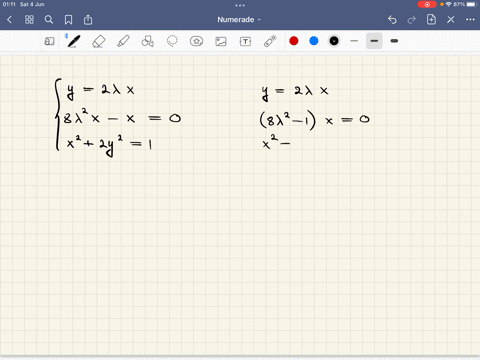
Task: Add a new page
Action: (431, 20)
